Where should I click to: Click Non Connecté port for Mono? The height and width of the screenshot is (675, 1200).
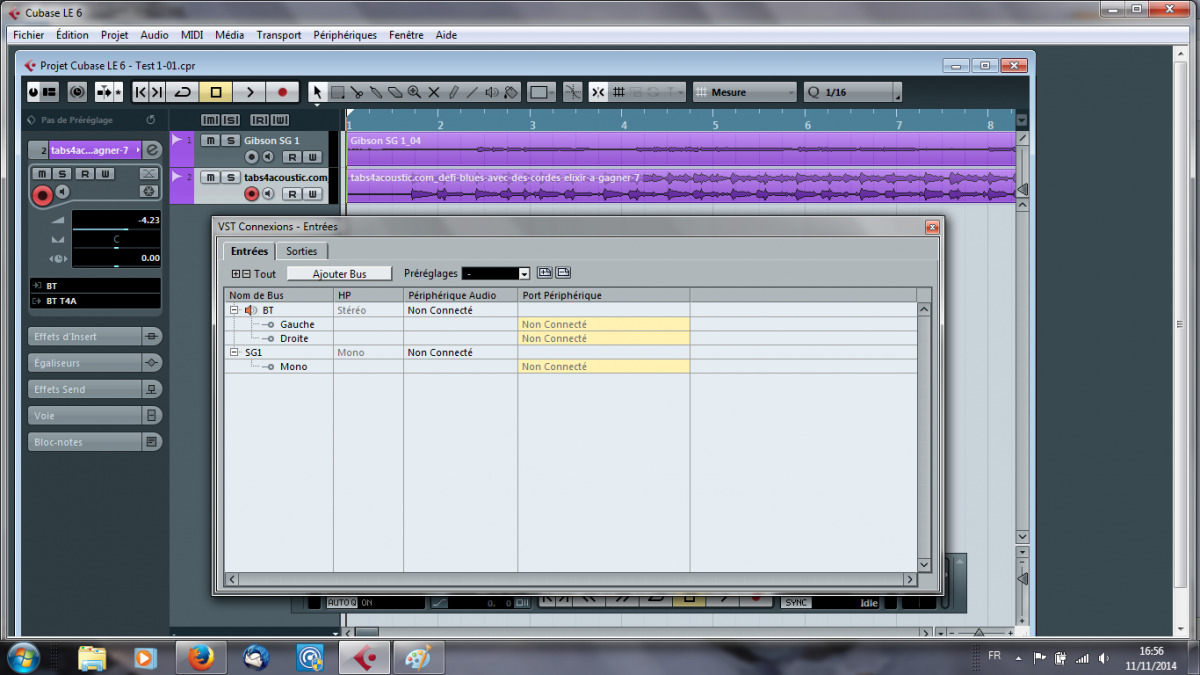coord(604,366)
